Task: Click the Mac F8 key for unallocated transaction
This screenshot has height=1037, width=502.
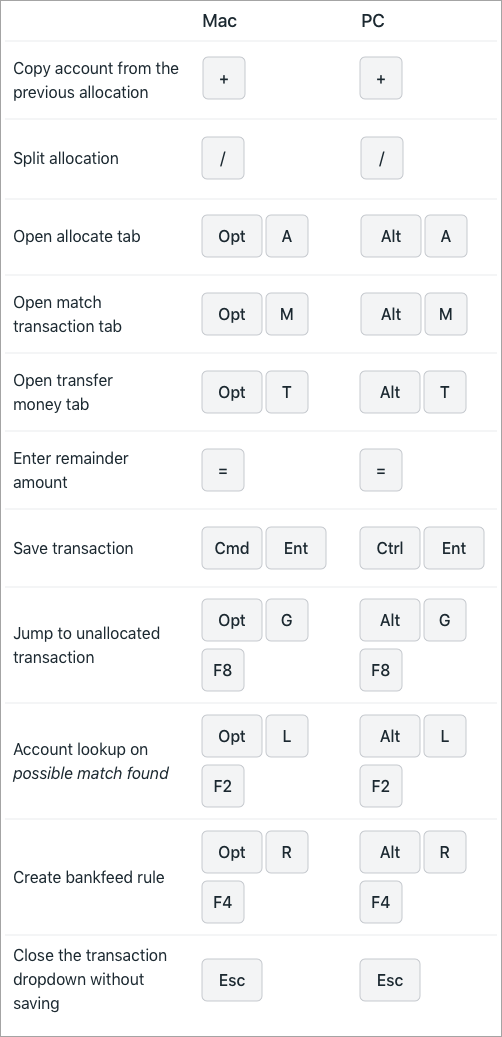Action: tap(223, 670)
